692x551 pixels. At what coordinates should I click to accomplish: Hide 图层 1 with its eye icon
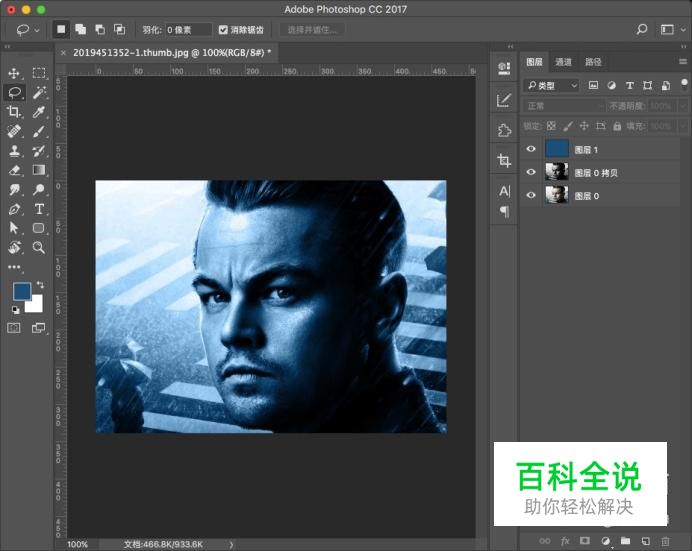pyautogui.click(x=531, y=149)
